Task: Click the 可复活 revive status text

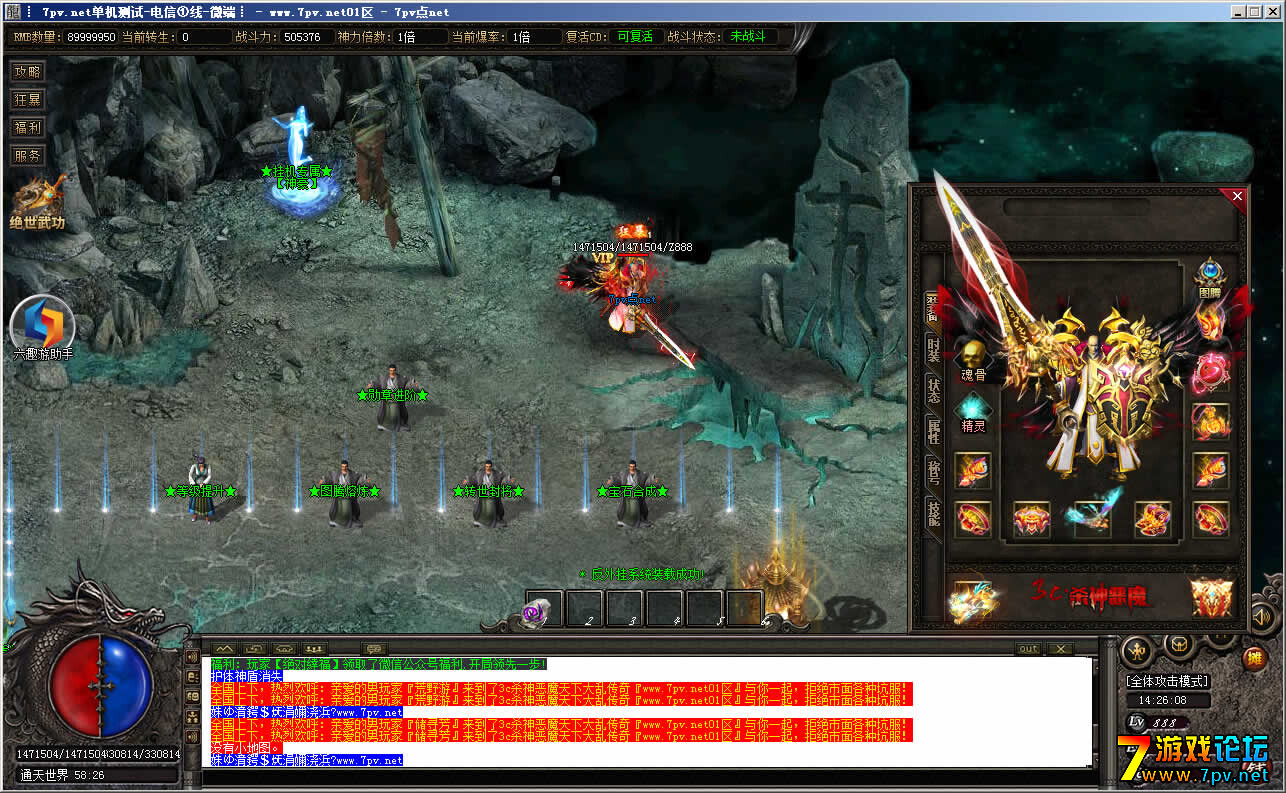Action: coord(635,36)
